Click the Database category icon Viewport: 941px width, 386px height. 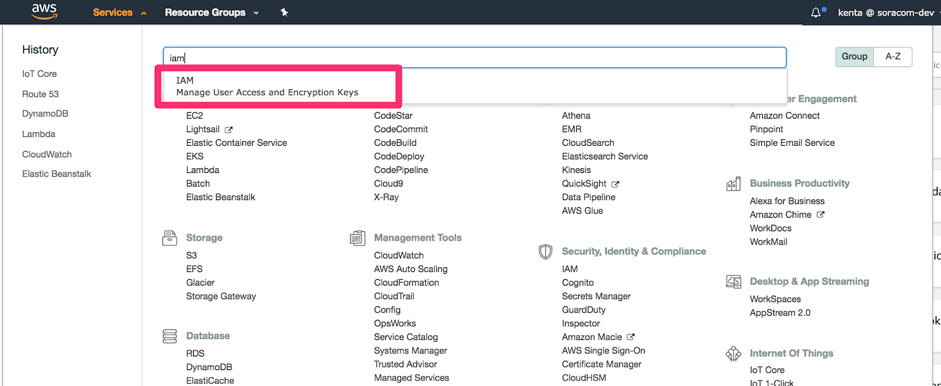point(169,336)
